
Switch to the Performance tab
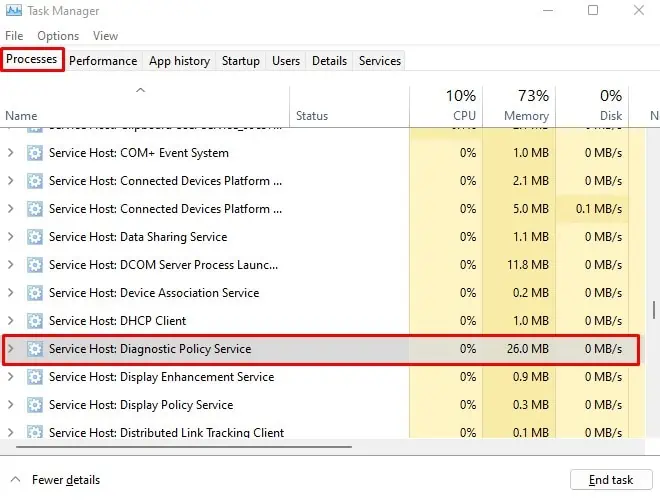103,61
